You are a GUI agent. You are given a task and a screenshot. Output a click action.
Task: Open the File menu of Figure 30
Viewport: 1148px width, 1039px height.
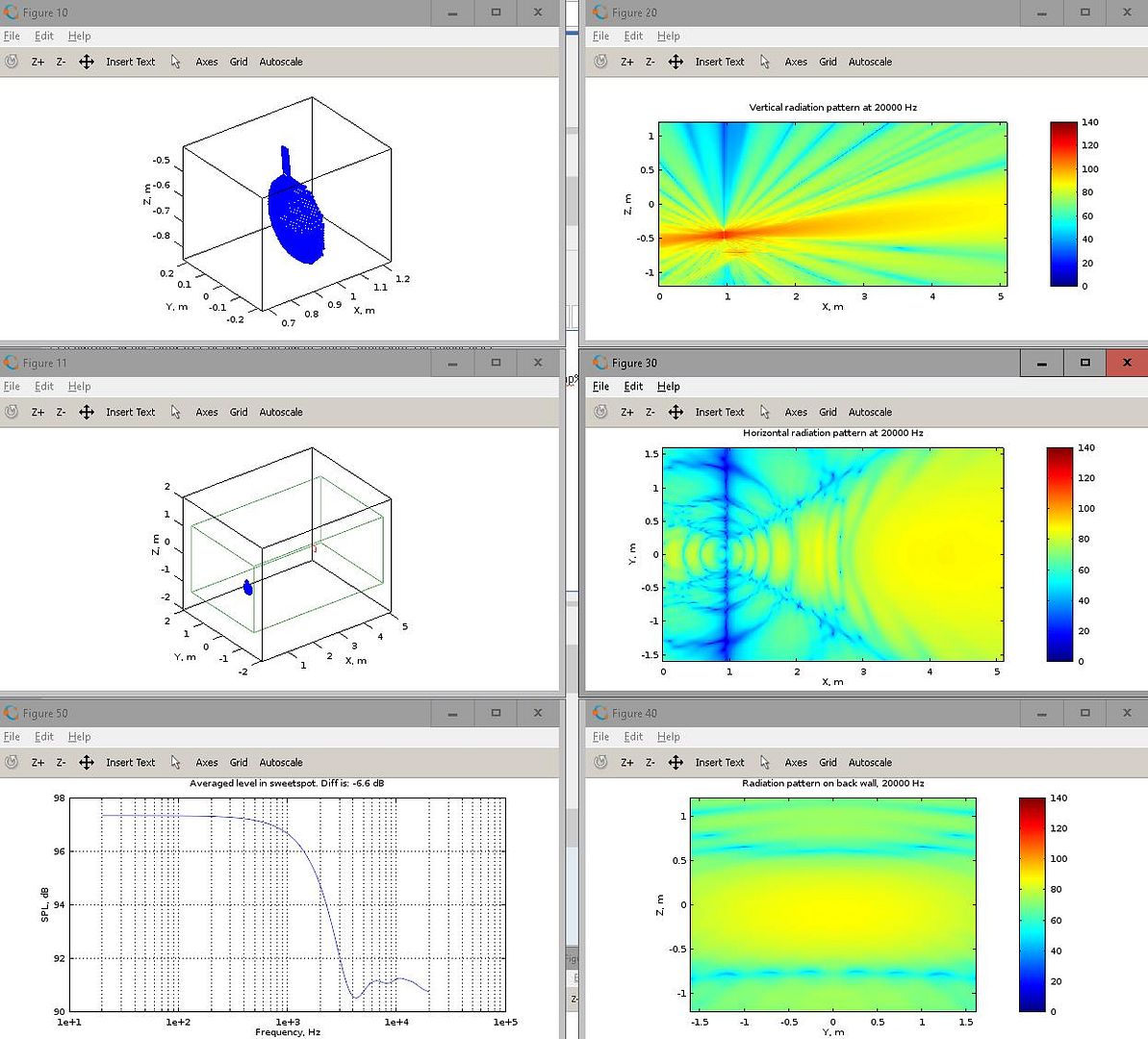click(x=600, y=386)
